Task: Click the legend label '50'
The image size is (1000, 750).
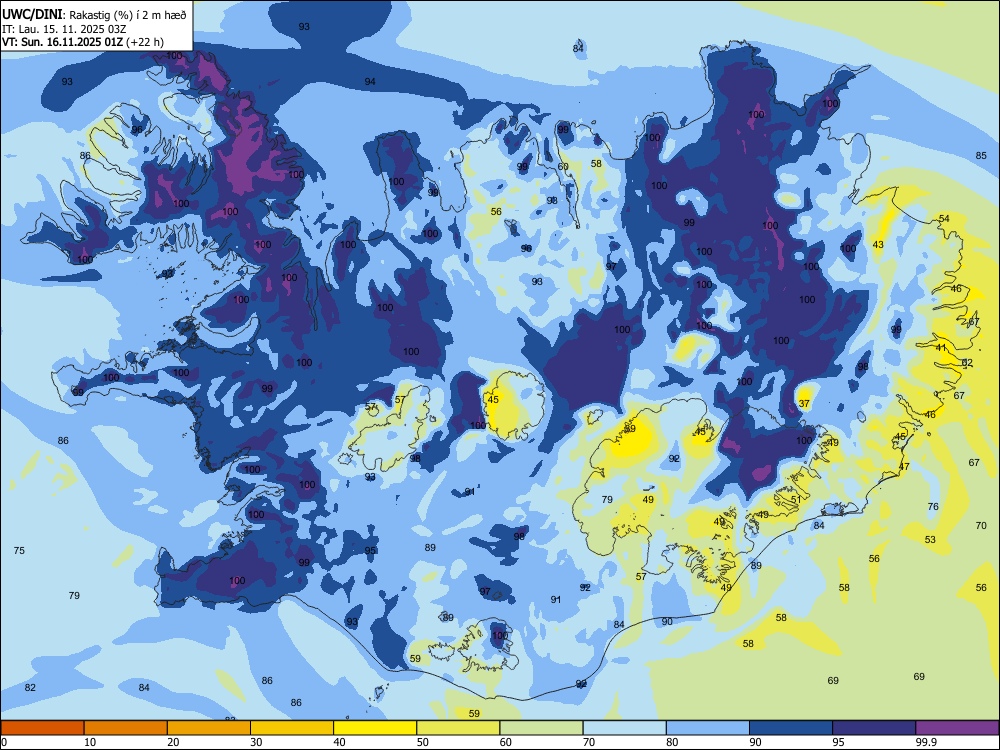Action: 423,742
